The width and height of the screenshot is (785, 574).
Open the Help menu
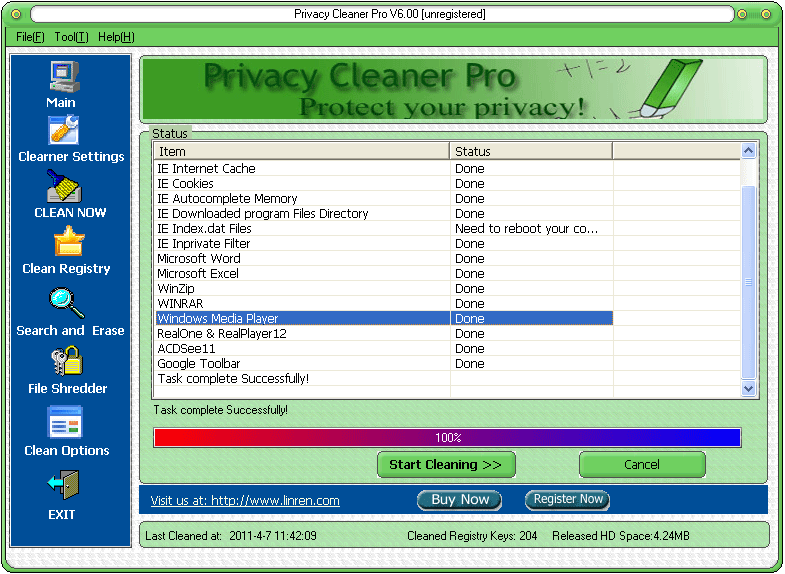click(x=116, y=37)
